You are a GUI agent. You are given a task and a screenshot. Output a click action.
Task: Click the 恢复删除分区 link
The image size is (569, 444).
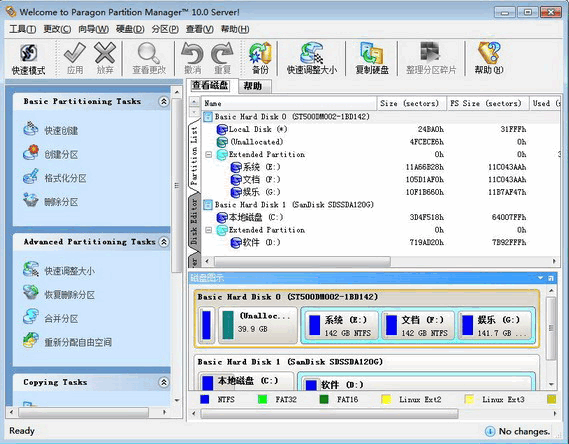69,295
